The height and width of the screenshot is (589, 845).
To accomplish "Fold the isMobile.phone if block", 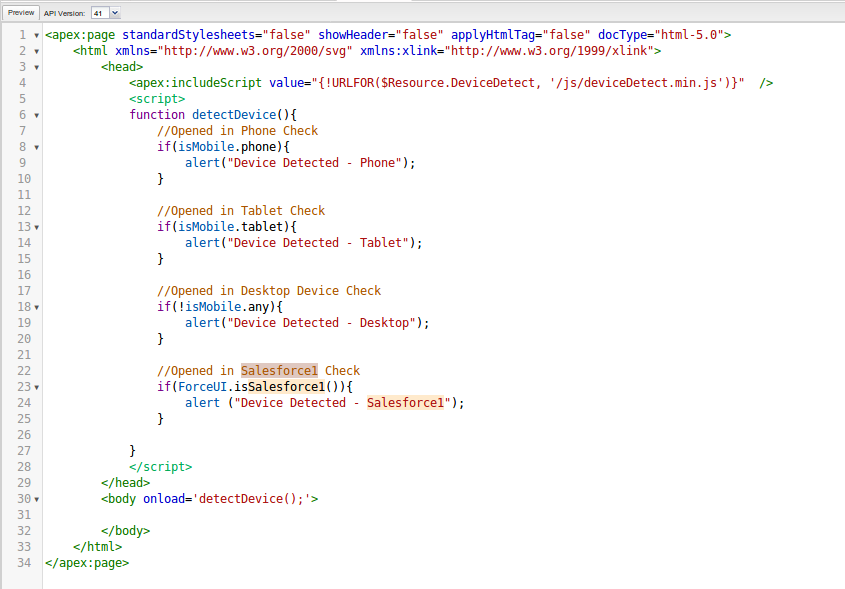I will pyautogui.click(x=37, y=147).
